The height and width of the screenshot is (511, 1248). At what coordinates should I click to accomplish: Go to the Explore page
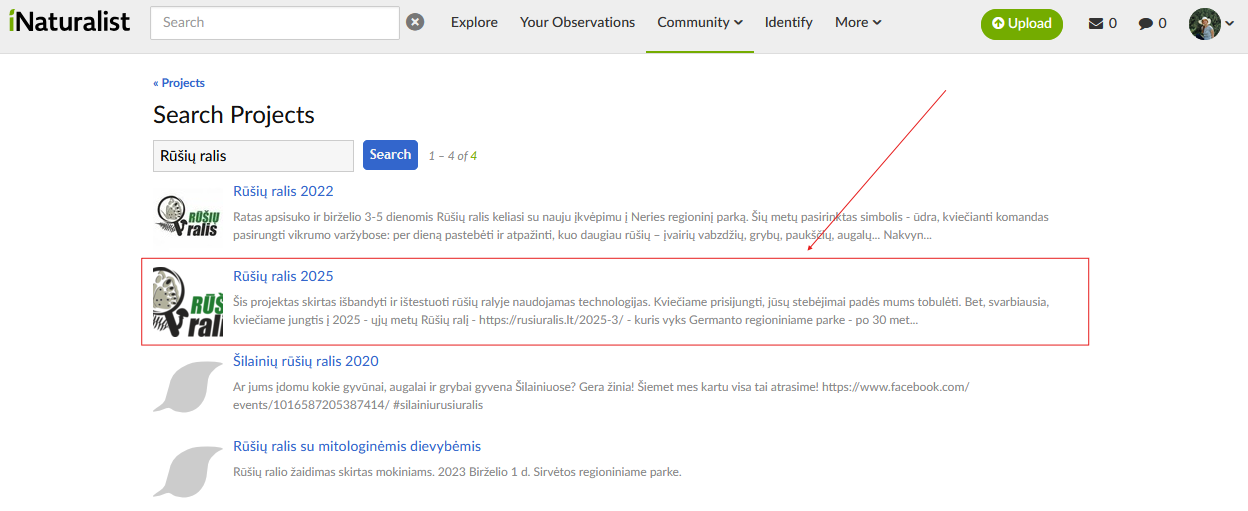[474, 22]
